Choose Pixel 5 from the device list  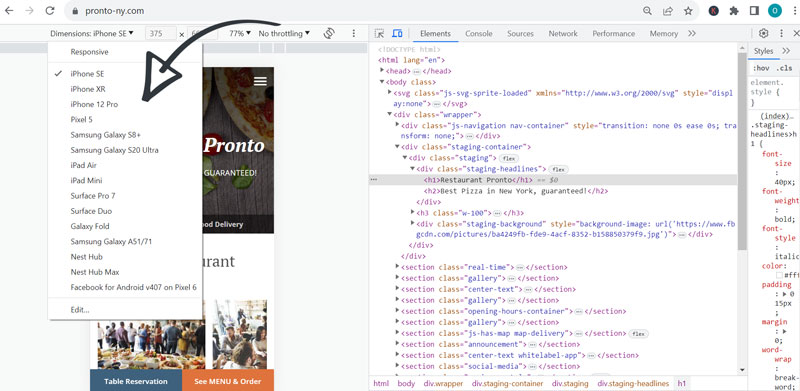coord(126,119)
